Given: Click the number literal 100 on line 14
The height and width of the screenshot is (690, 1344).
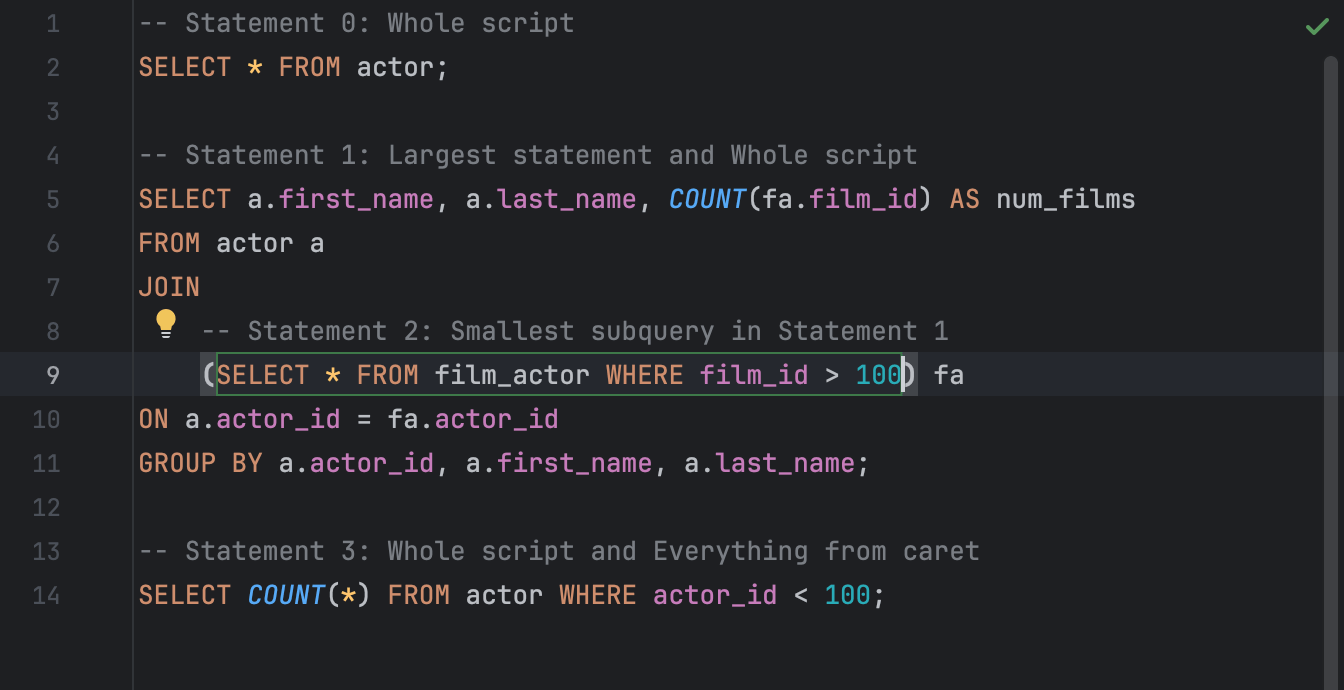Looking at the screenshot, I should 850,595.
